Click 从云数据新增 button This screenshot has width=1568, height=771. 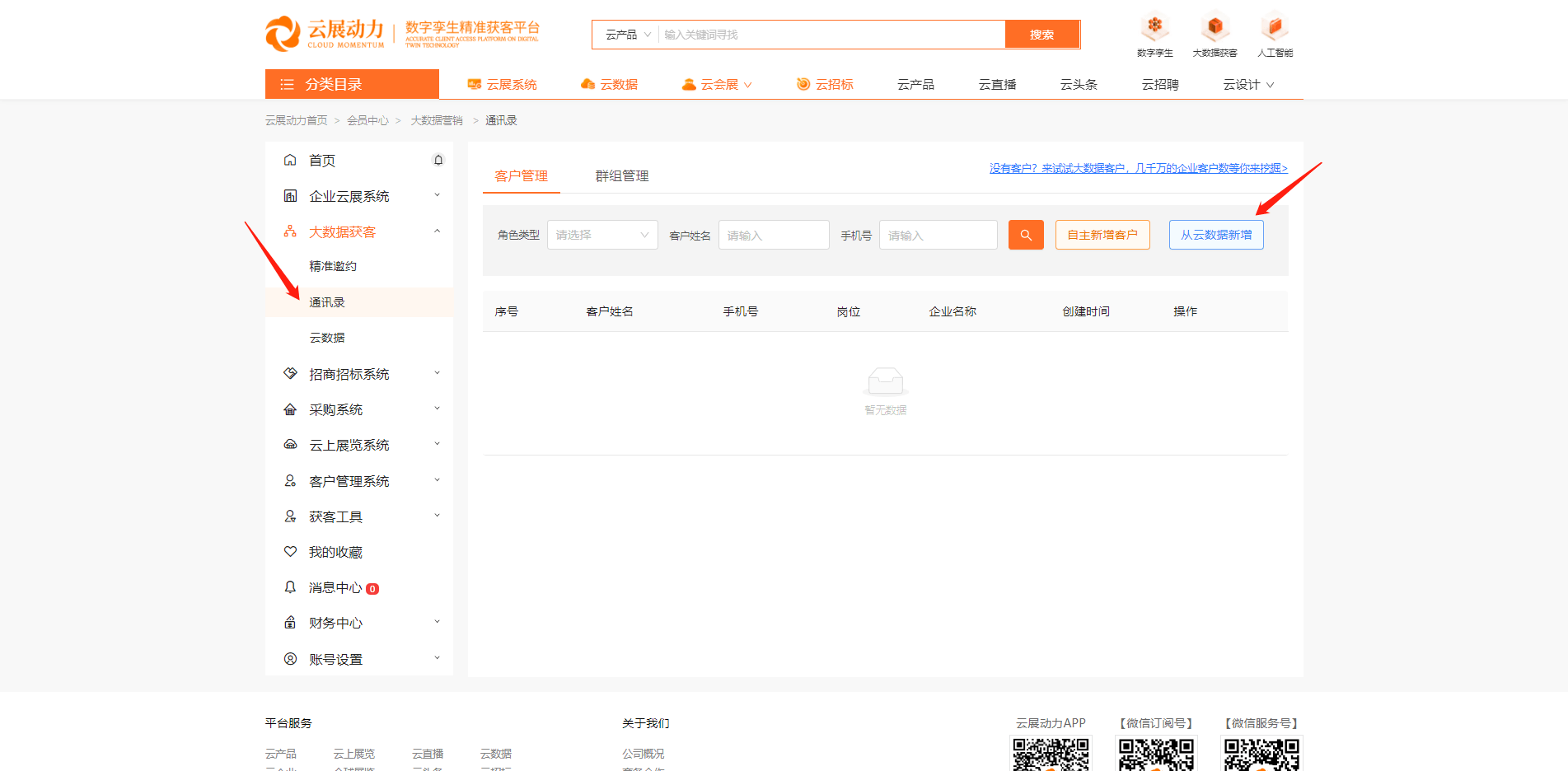click(x=1216, y=235)
